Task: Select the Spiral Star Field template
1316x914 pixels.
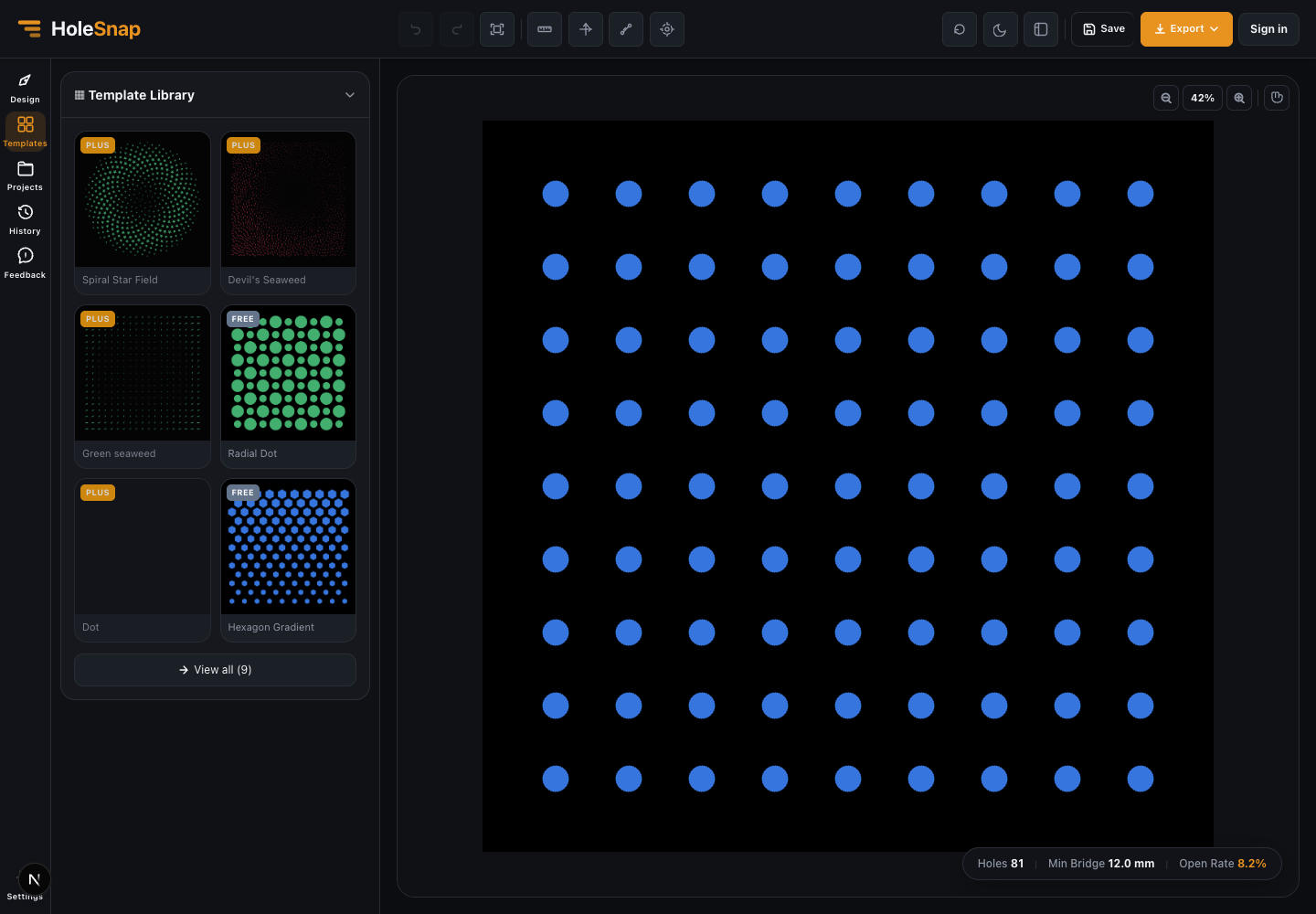Action: pyautogui.click(x=143, y=212)
